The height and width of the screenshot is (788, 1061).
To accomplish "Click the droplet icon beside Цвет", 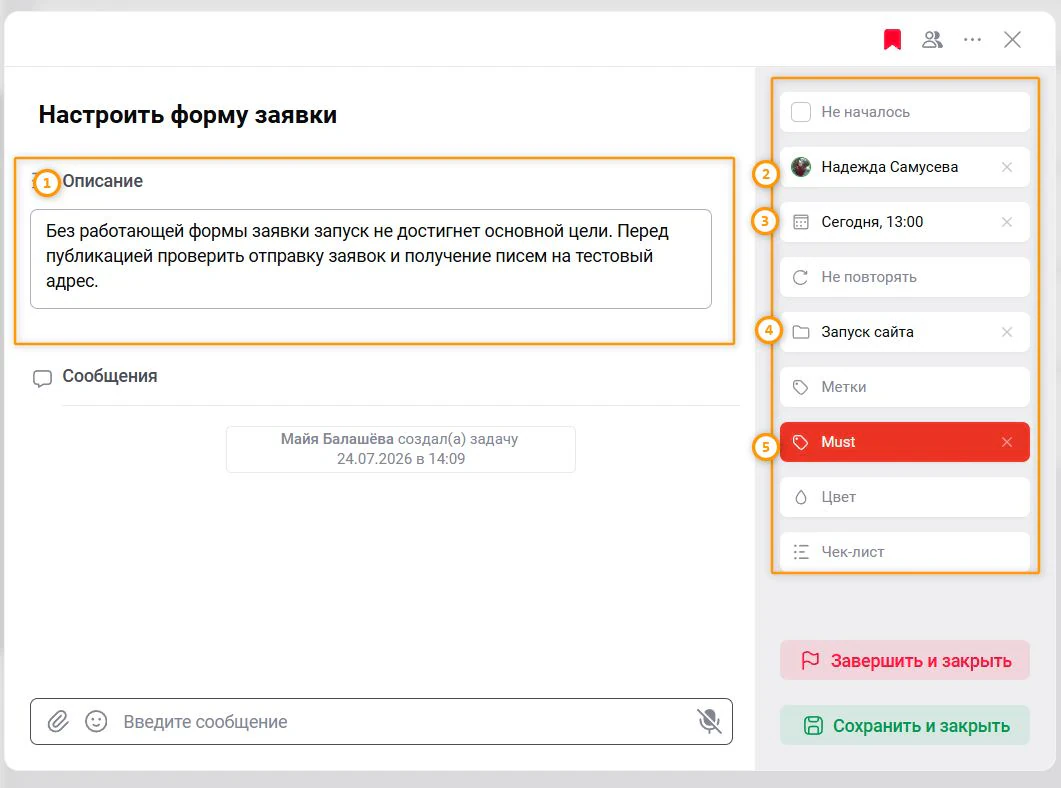I will pyautogui.click(x=800, y=497).
